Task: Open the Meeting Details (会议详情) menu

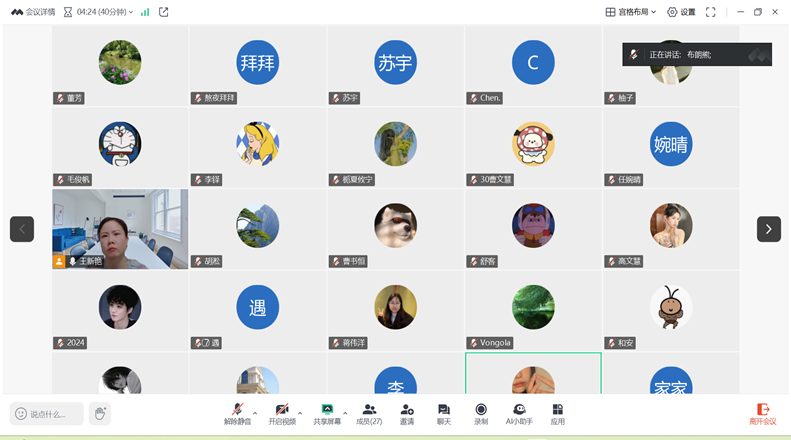Action: [x=34, y=12]
